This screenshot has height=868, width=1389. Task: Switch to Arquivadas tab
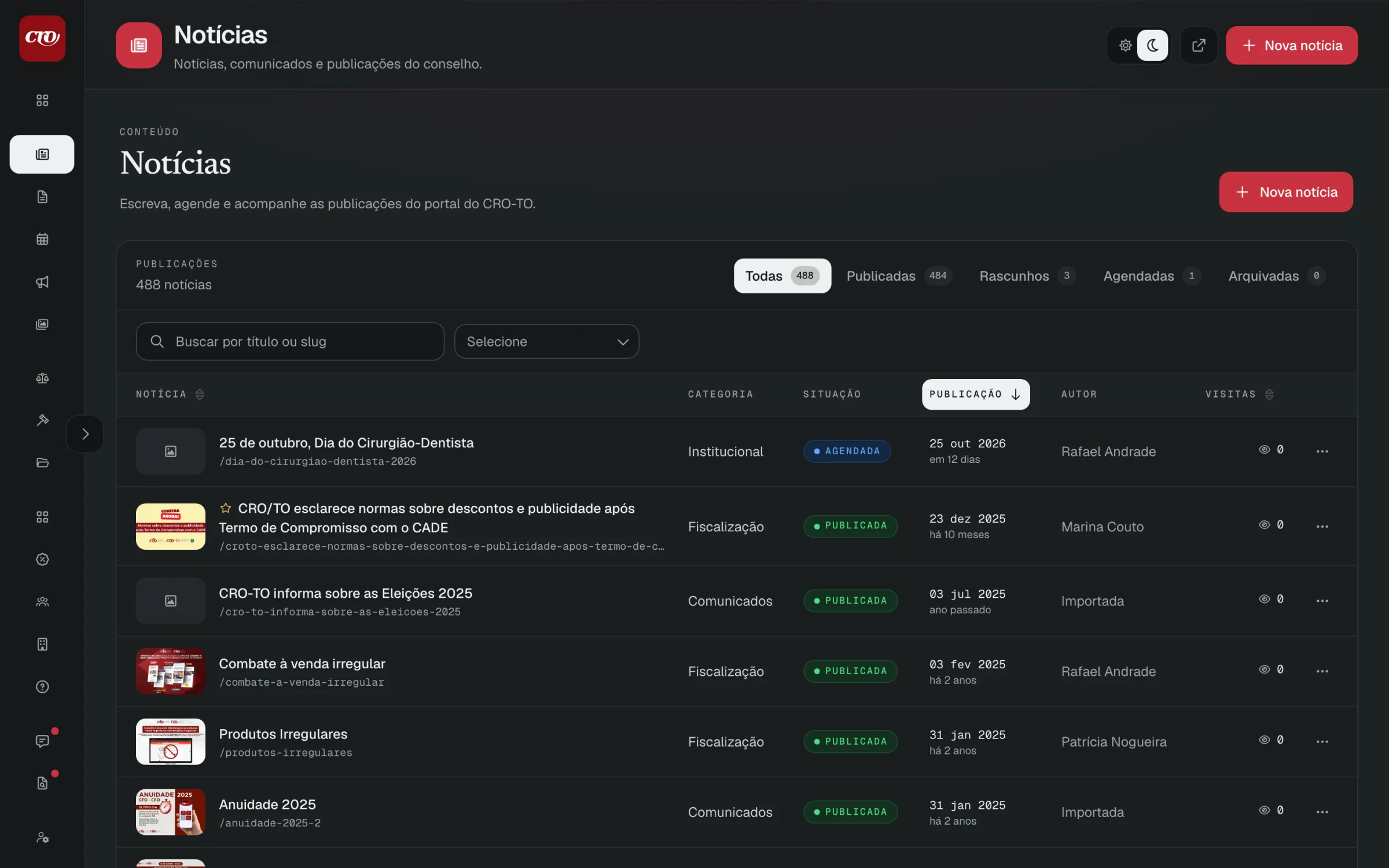click(1277, 276)
